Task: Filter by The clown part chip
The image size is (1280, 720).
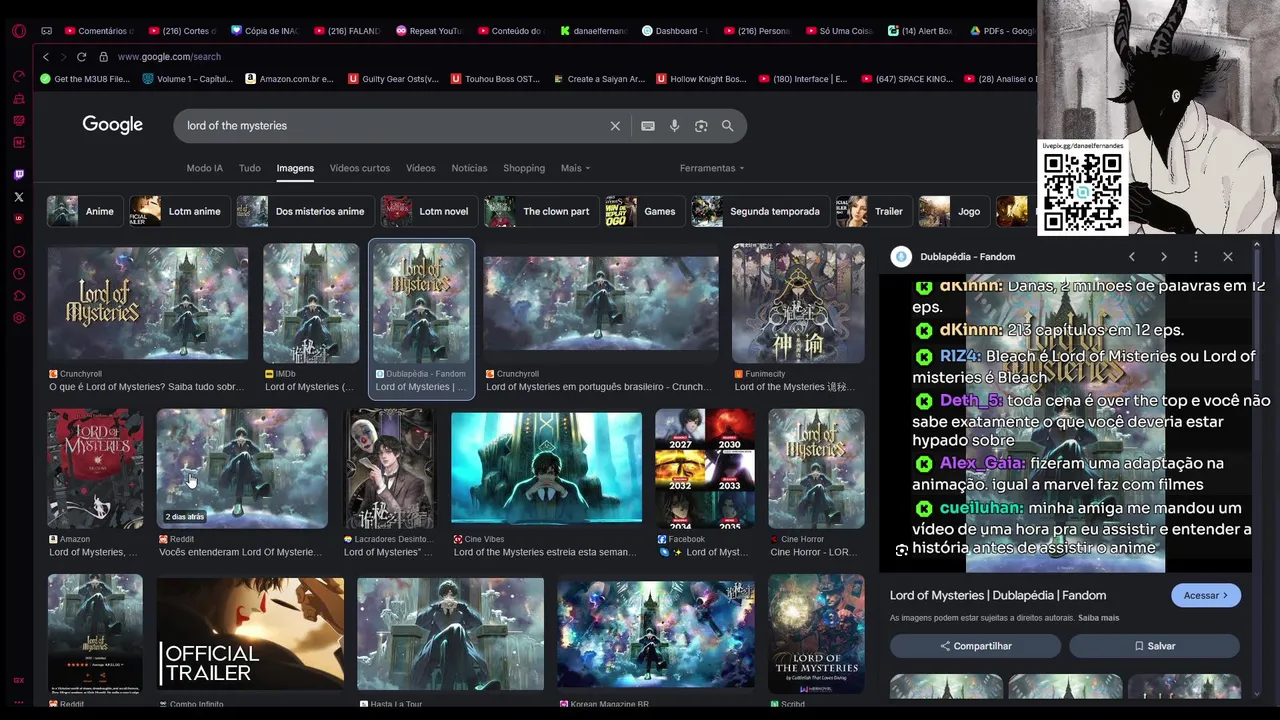Action: coord(540,211)
